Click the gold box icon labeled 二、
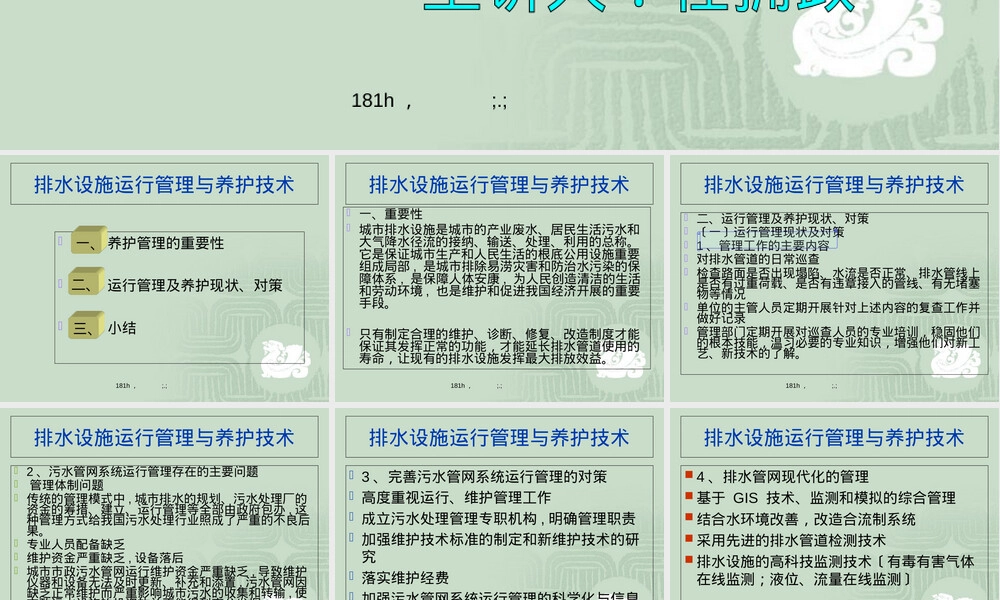The height and width of the screenshot is (600, 1000). 86,282
